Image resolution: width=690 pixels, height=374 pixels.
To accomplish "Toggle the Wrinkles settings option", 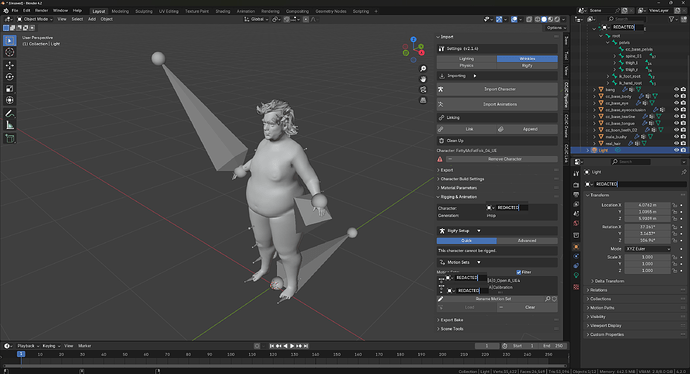I will (x=527, y=59).
